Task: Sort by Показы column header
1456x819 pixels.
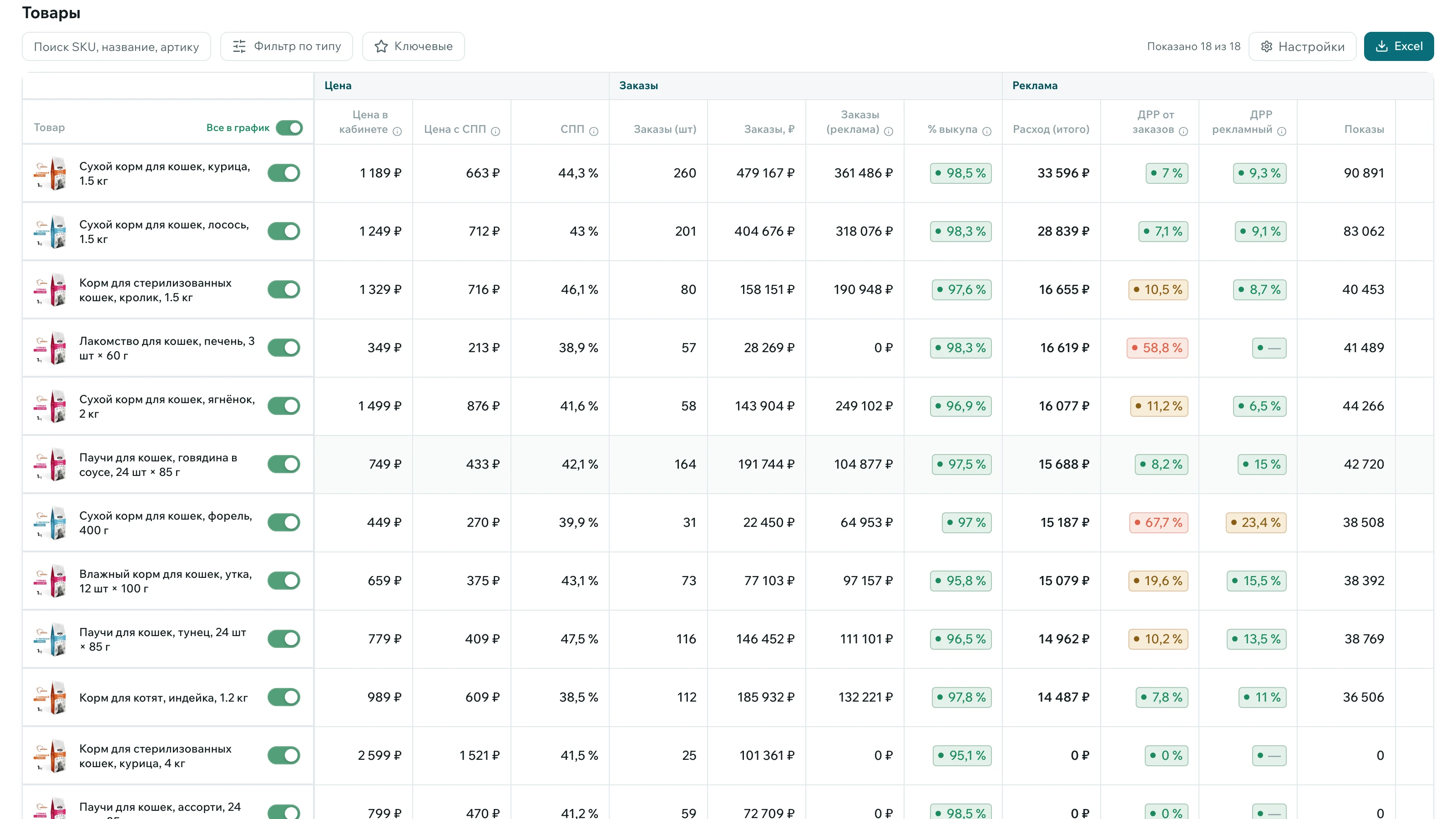Action: point(1364,129)
